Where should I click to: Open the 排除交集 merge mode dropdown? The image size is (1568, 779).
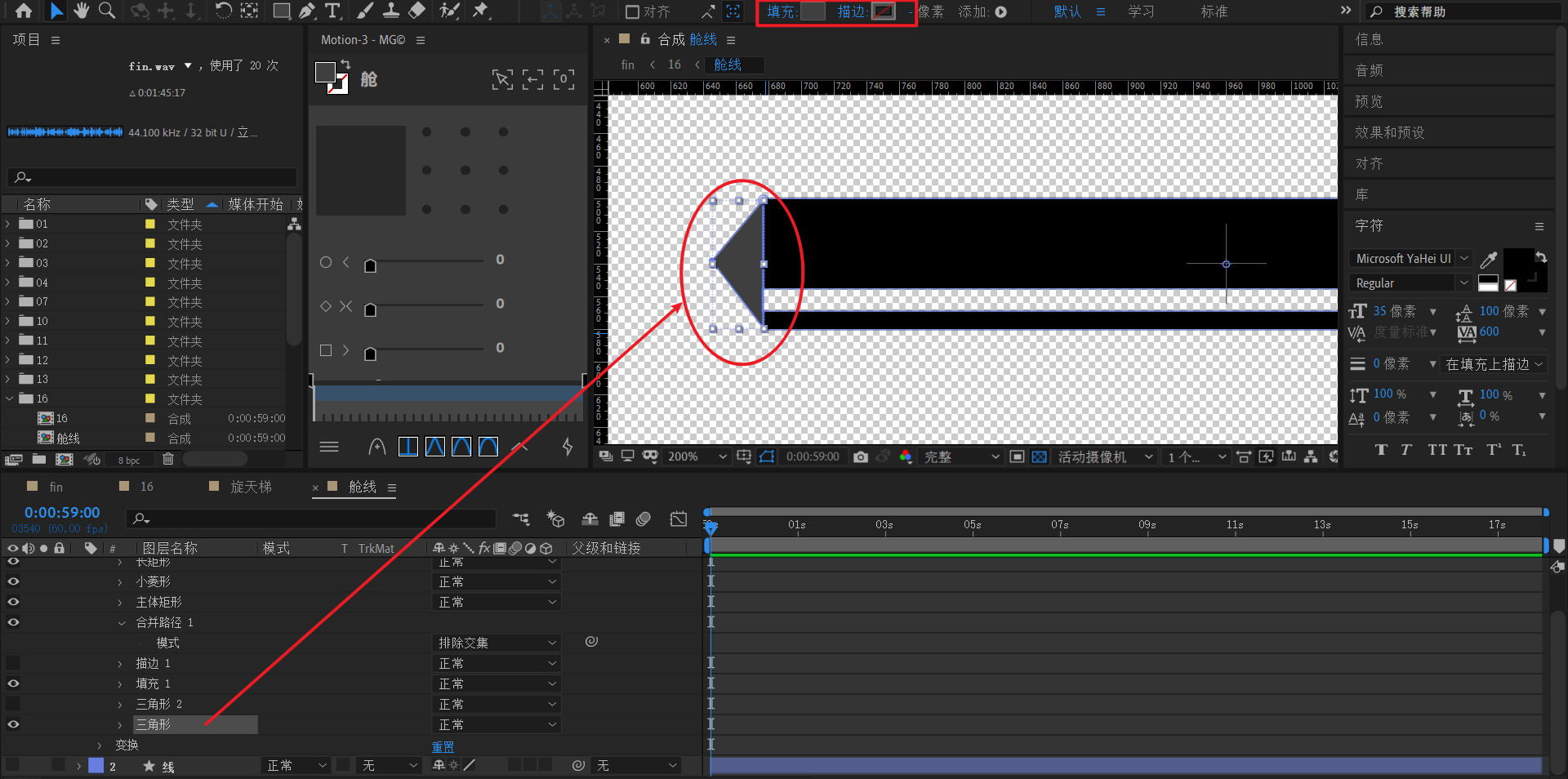[497, 643]
